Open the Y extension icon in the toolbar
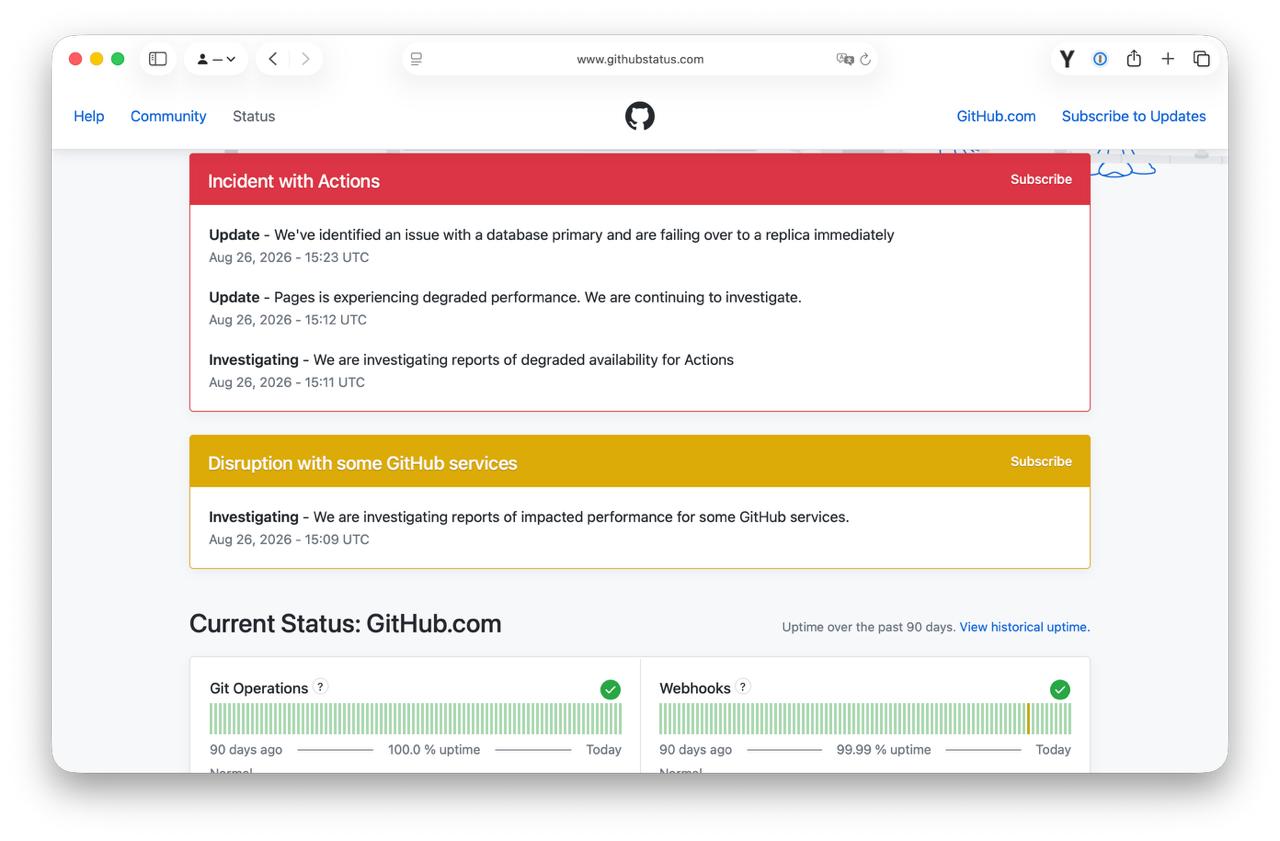 1067,59
